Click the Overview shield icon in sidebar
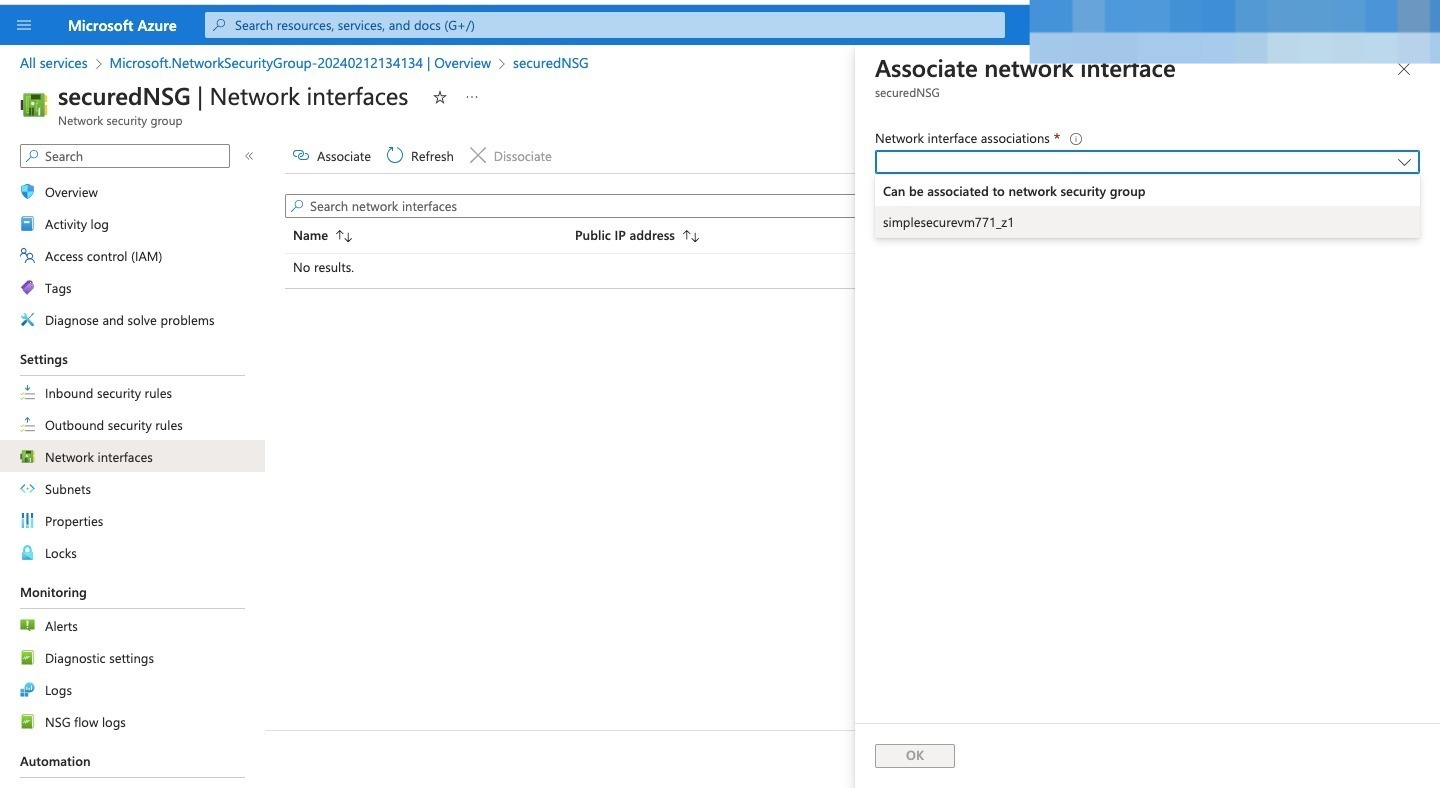Image resolution: width=1440 pixels, height=788 pixels. pyautogui.click(x=28, y=192)
